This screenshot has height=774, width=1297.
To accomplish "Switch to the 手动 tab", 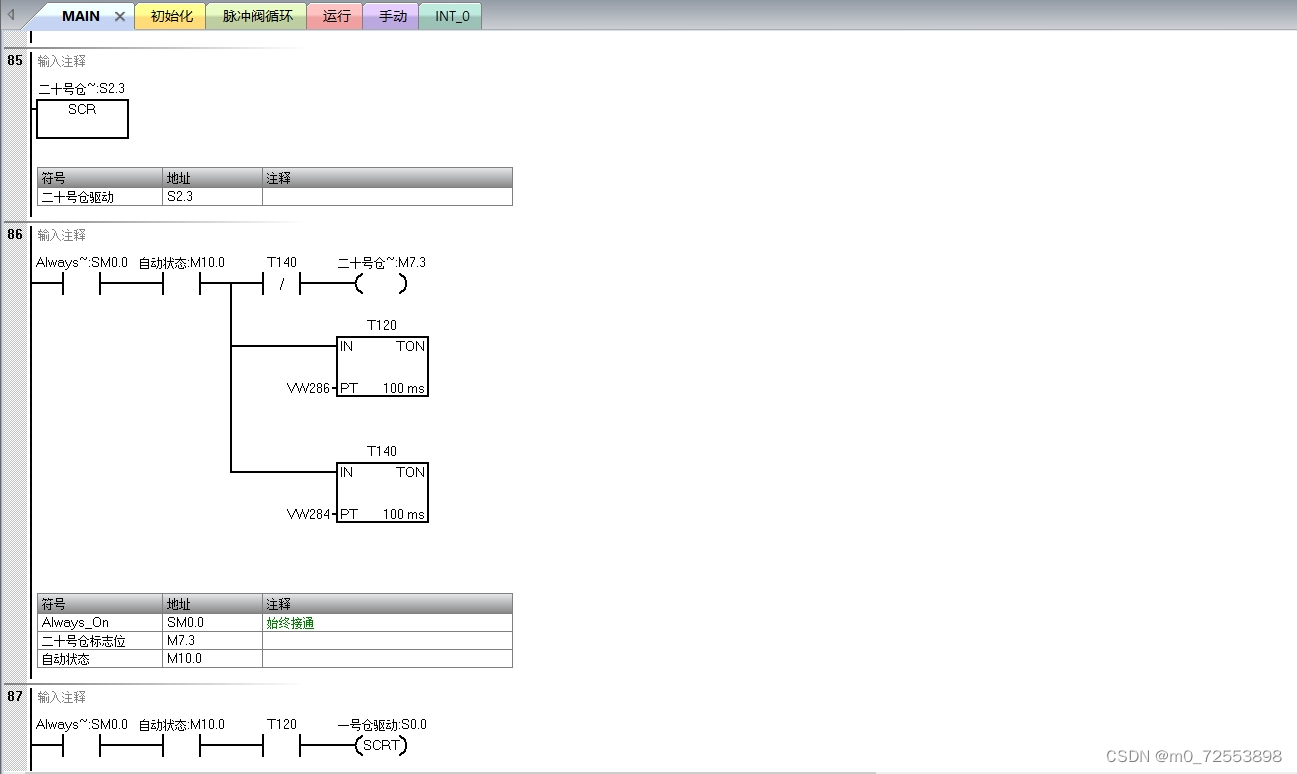I will (392, 16).
